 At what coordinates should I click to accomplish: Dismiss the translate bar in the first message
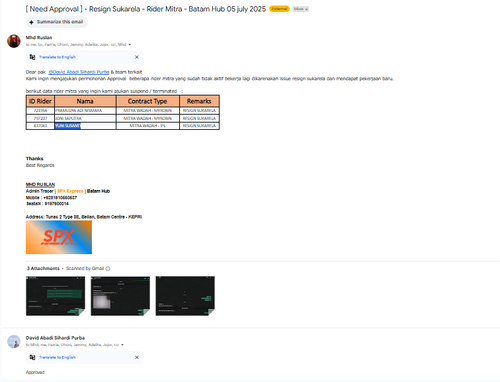pyautogui.click(x=137, y=57)
